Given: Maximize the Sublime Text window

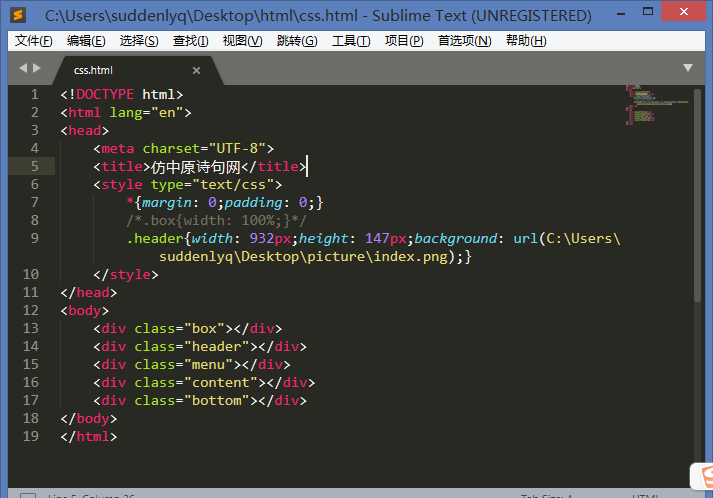Looking at the screenshot, I should coord(648,11).
